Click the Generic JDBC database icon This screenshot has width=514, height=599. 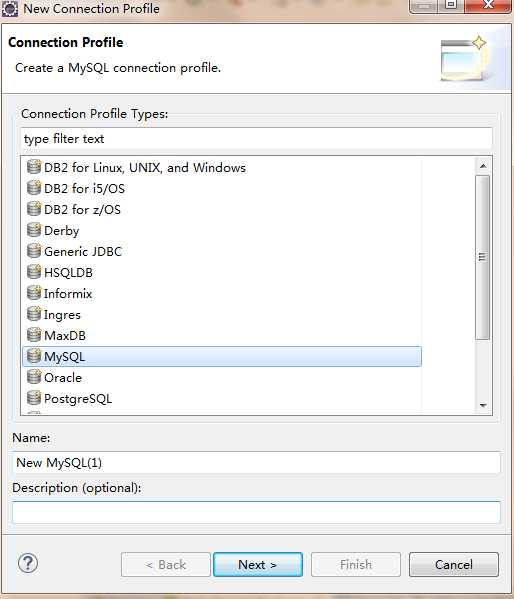(34, 251)
